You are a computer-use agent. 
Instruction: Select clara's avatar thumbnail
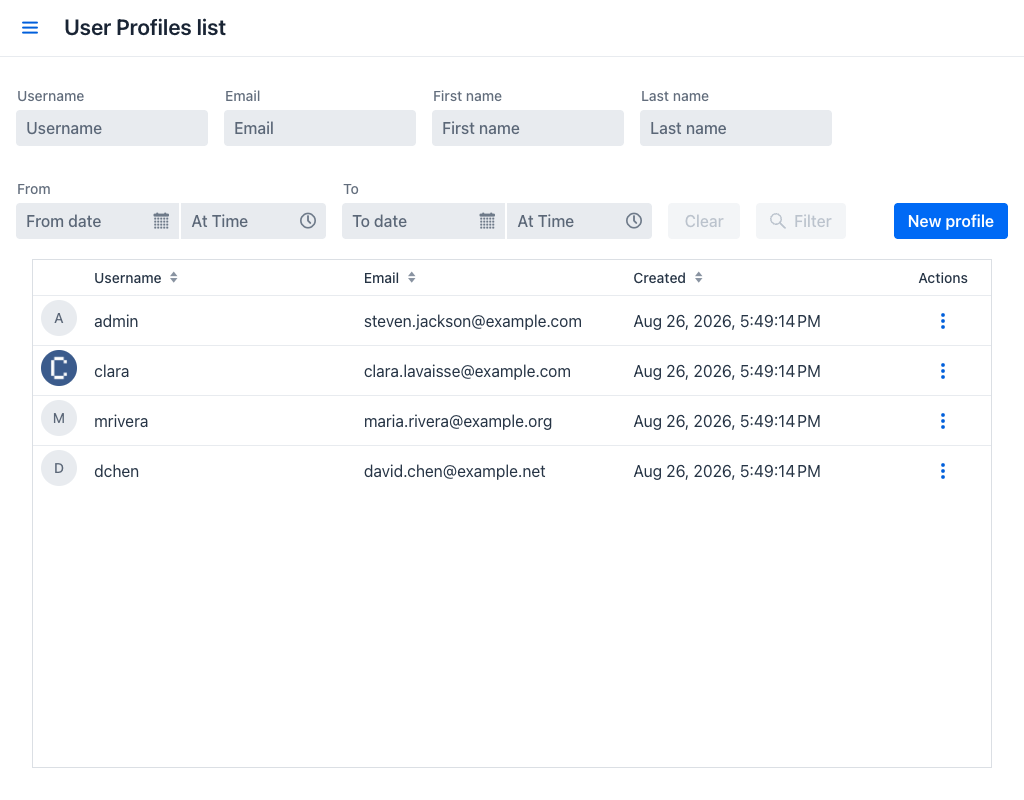click(x=59, y=368)
